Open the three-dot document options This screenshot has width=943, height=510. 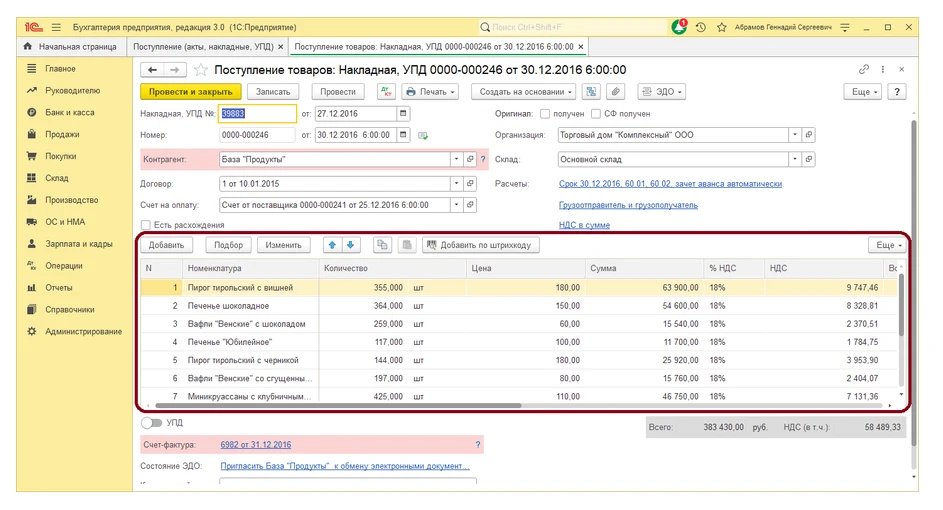tap(883, 69)
